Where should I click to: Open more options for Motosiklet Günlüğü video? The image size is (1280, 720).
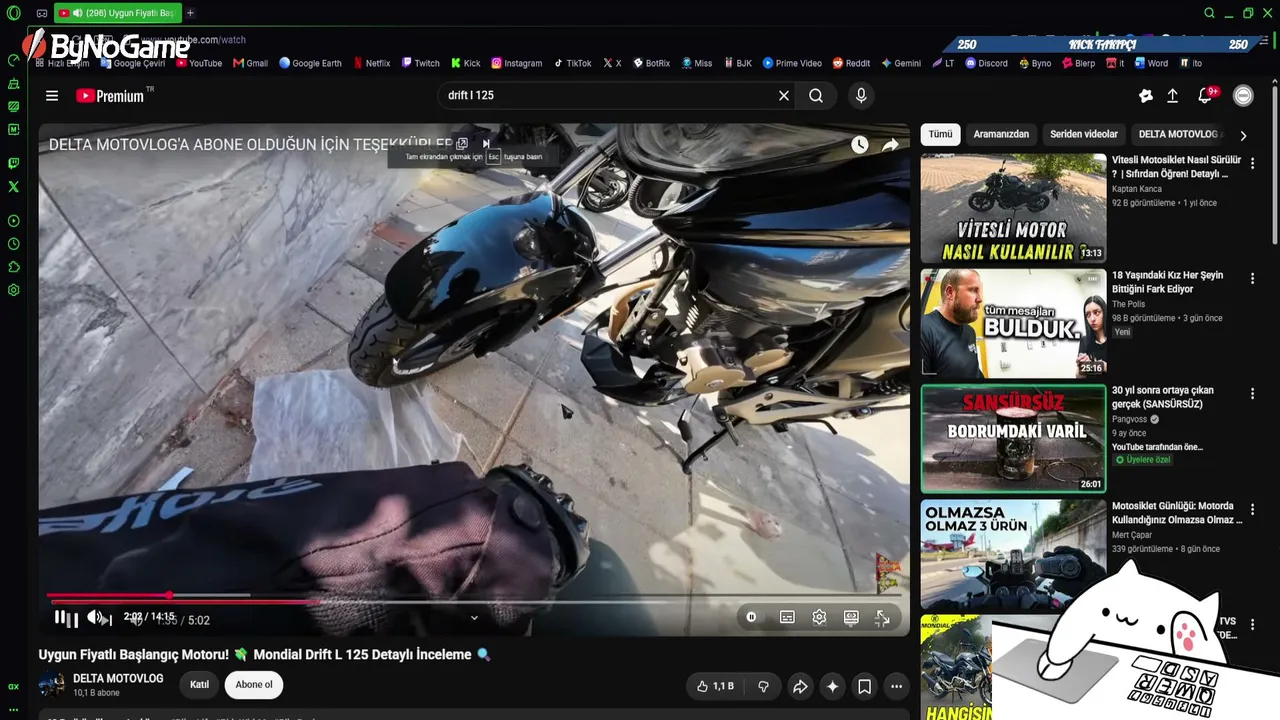click(x=1252, y=510)
